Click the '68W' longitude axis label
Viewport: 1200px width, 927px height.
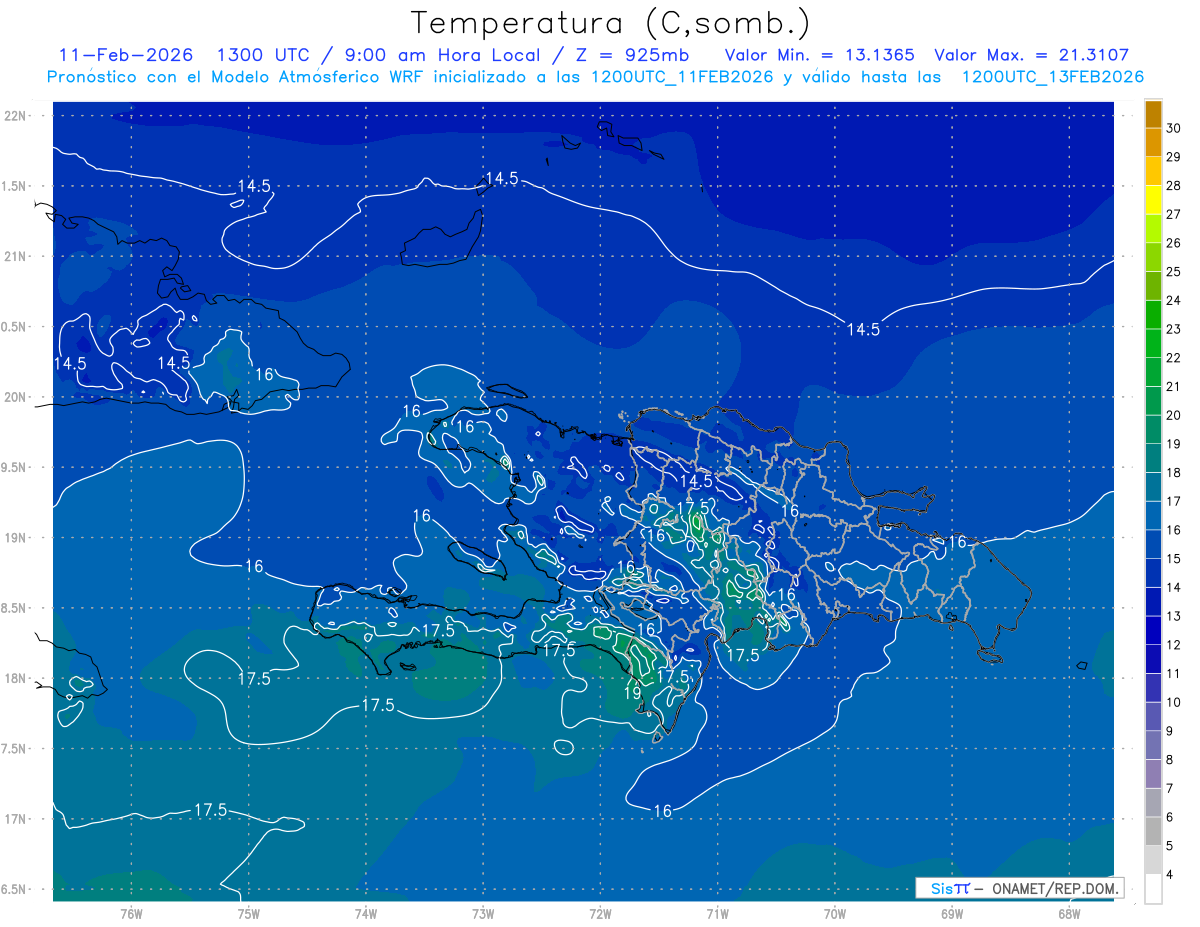click(1069, 913)
